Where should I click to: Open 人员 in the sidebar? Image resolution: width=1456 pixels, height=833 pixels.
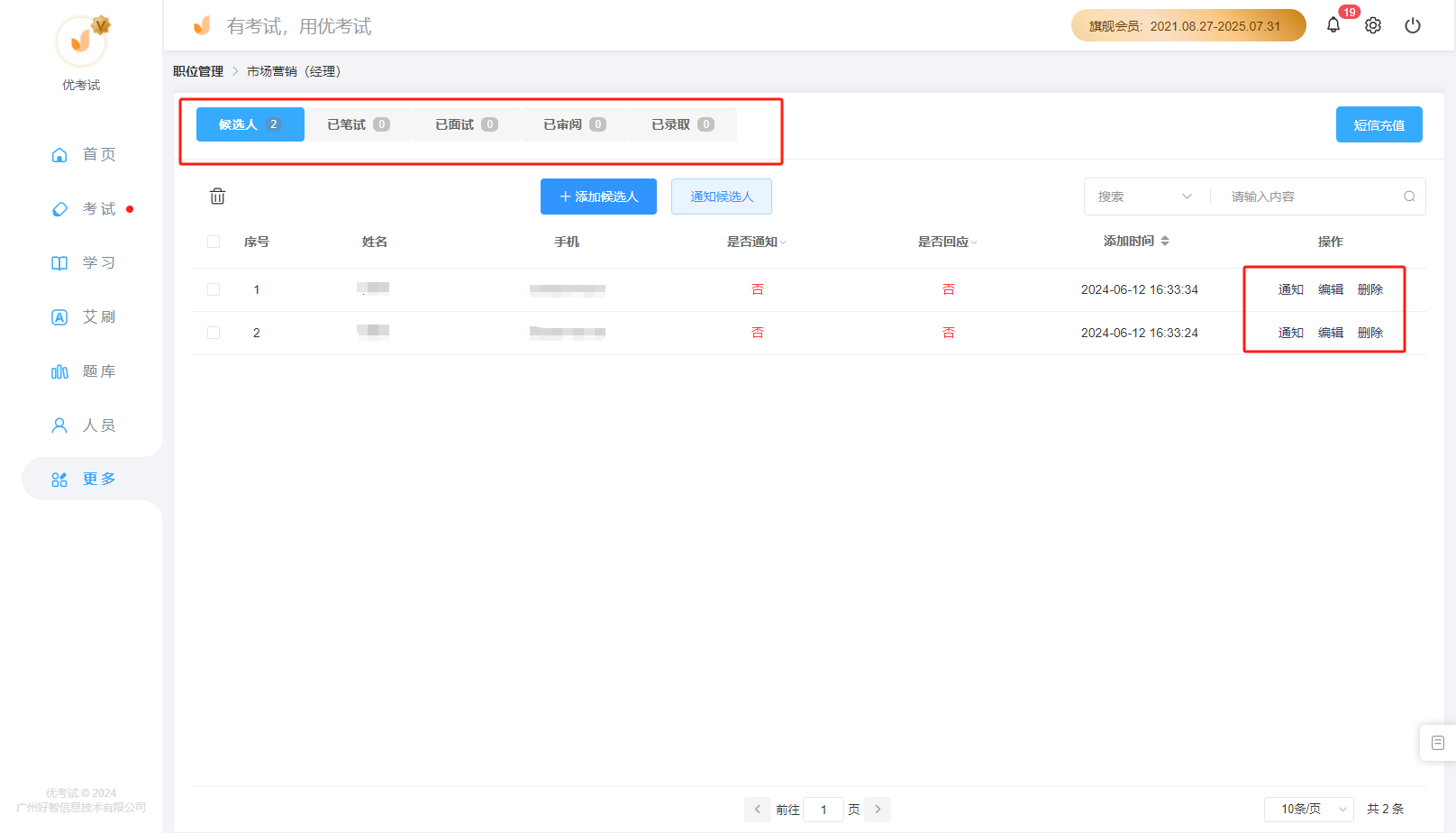83,425
